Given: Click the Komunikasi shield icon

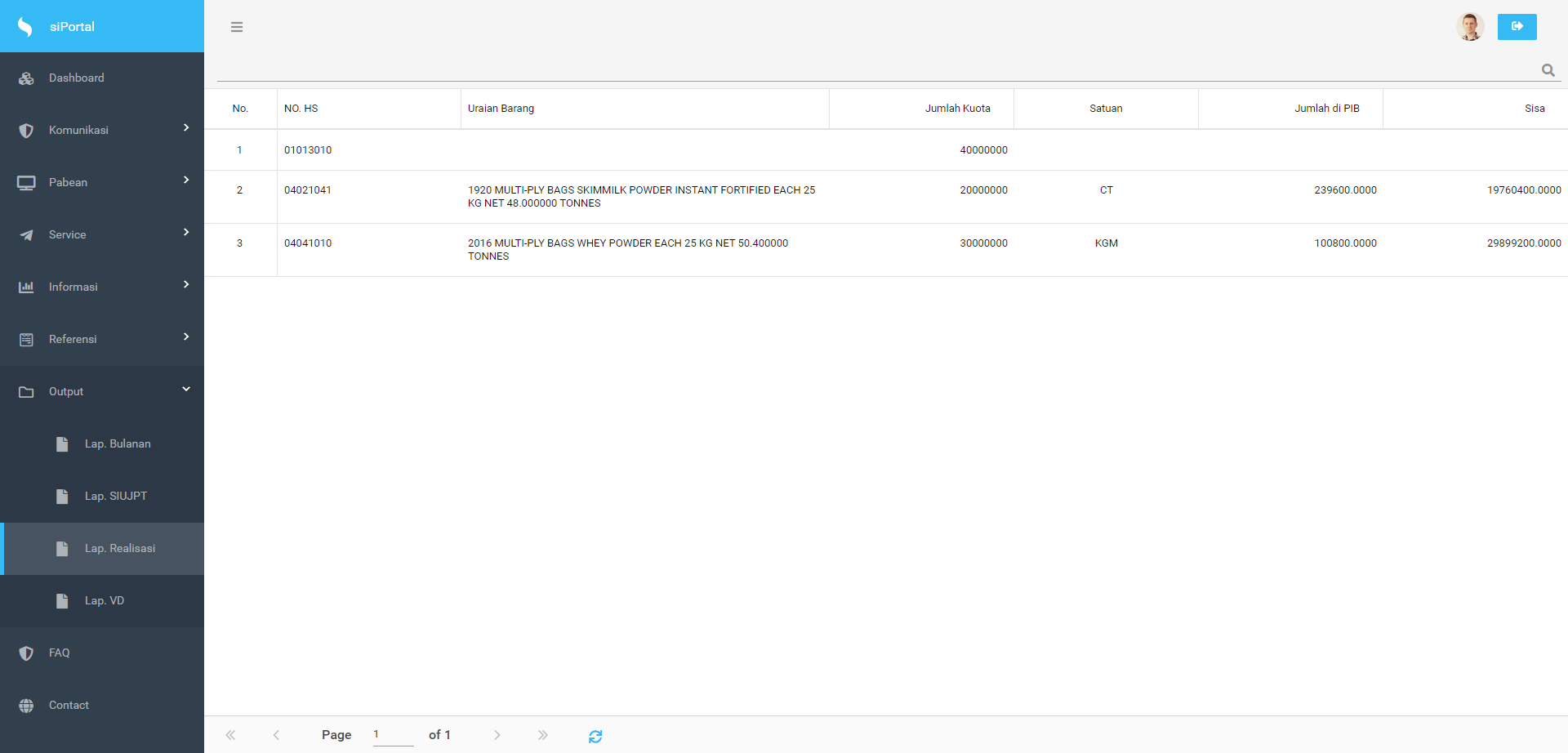Looking at the screenshot, I should click(x=26, y=131).
